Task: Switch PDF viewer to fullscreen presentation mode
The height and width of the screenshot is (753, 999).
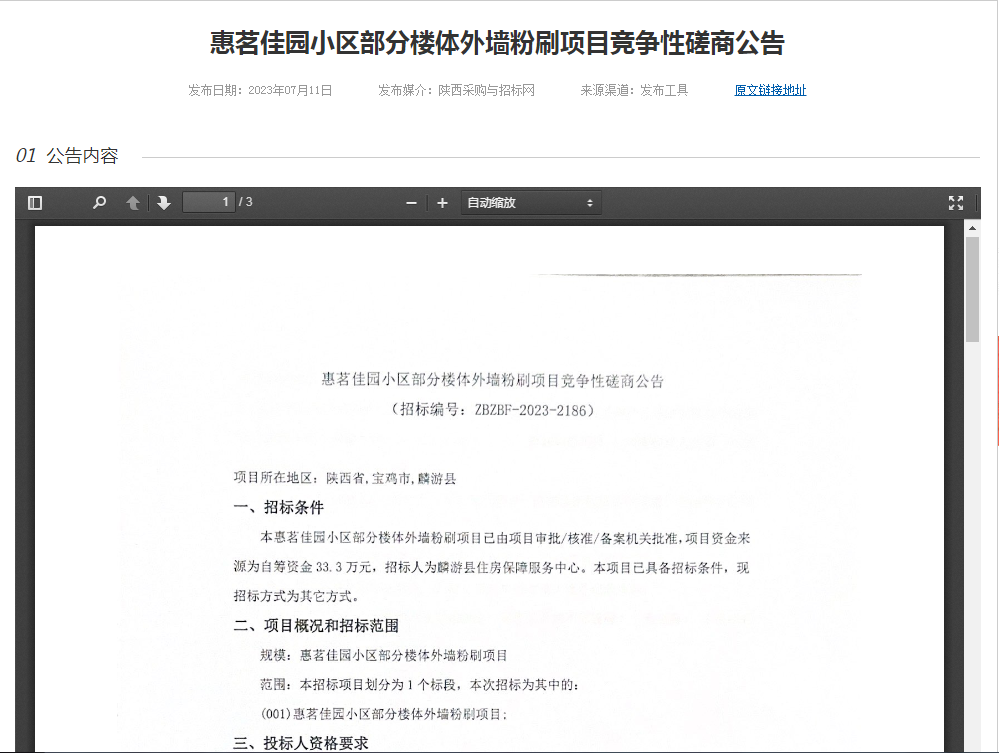Action: click(x=956, y=203)
